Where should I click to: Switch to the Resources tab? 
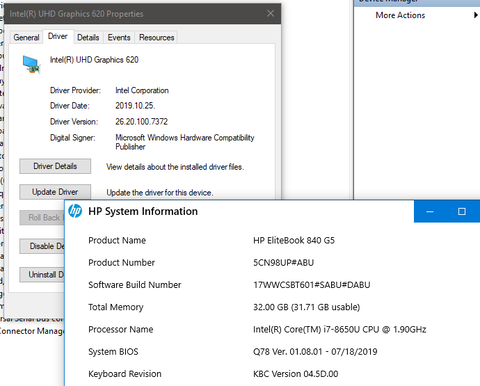tap(156, 37)
